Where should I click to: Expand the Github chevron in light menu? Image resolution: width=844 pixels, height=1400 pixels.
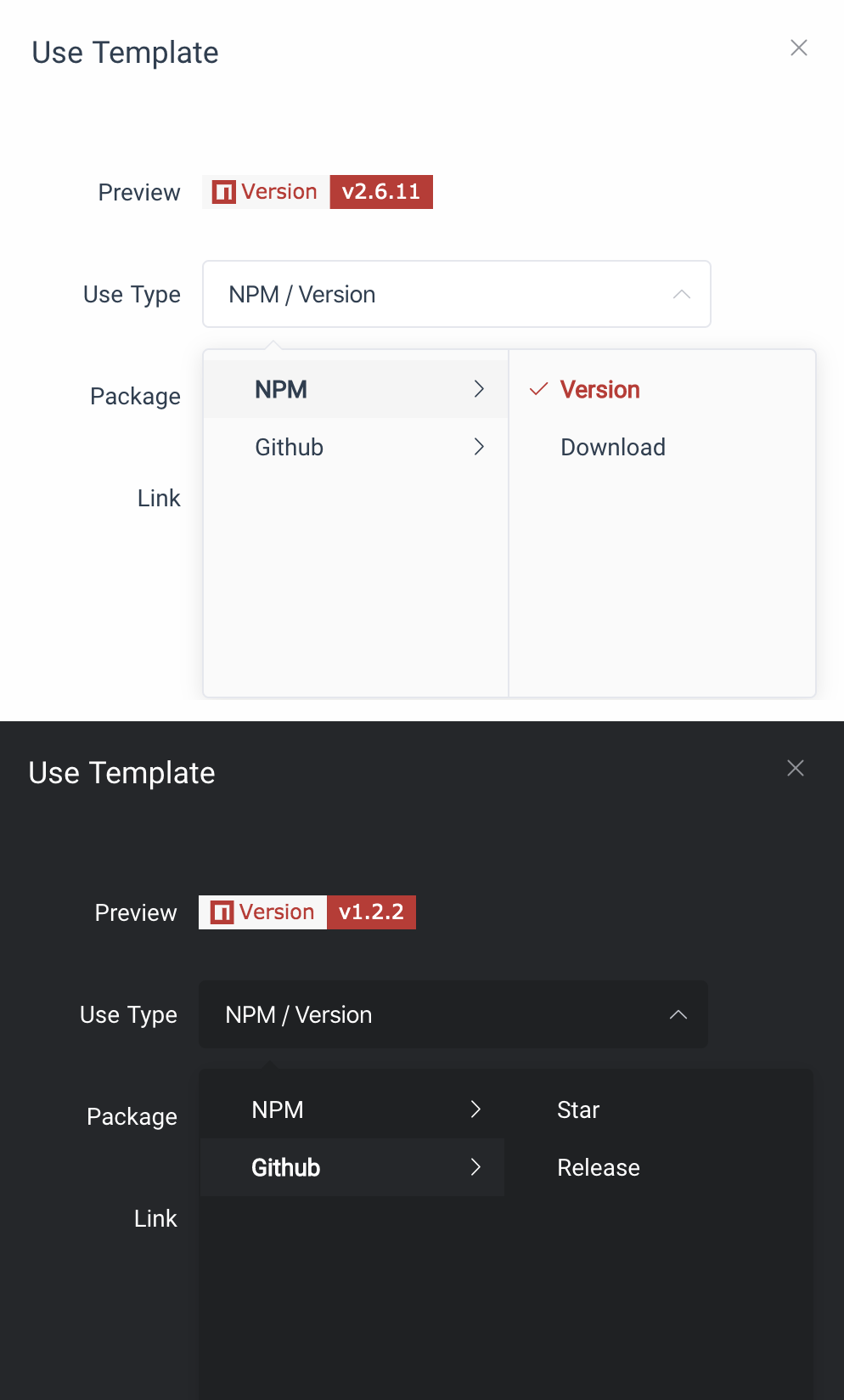click(479, 447)
